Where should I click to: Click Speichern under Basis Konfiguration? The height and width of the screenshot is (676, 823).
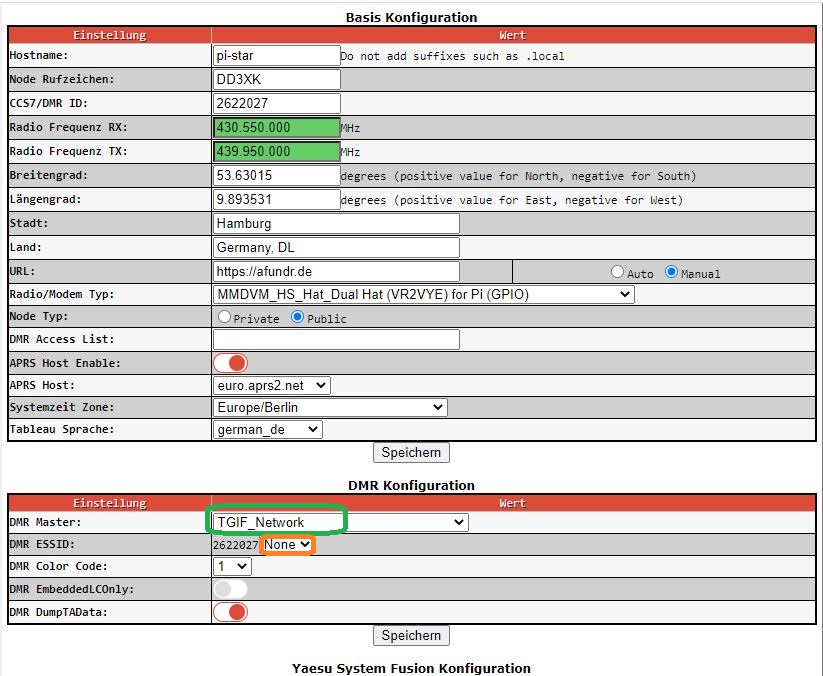tap(411, 452)
